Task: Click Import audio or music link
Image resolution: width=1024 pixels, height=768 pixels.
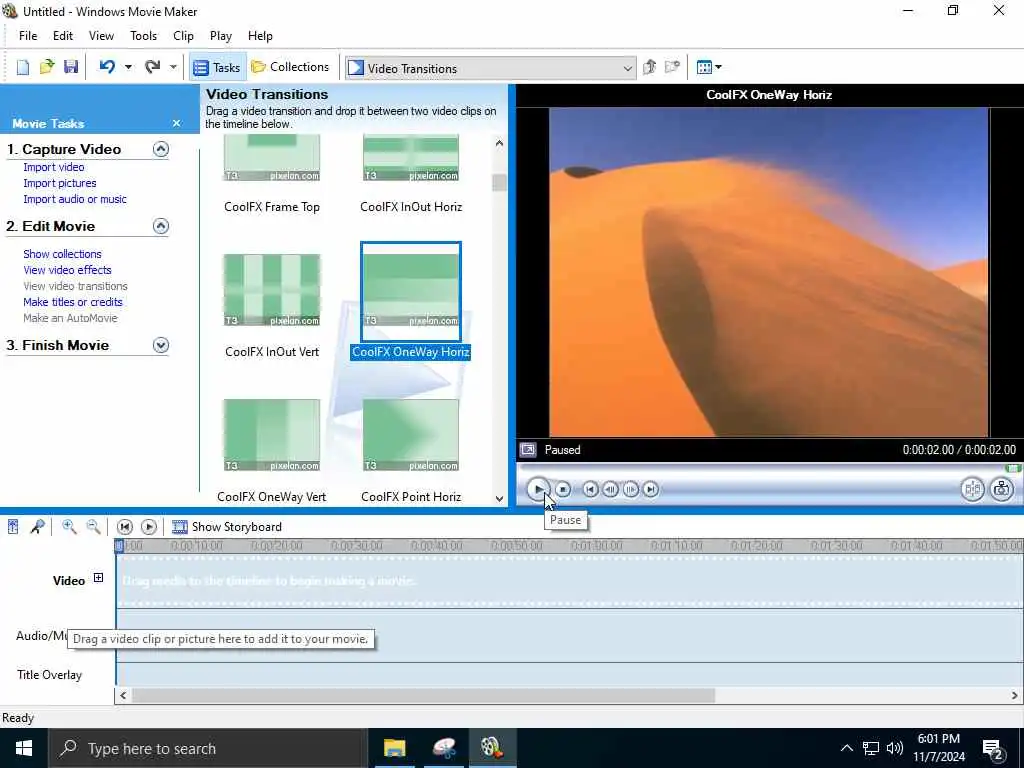Action: (x=75, y=199)
